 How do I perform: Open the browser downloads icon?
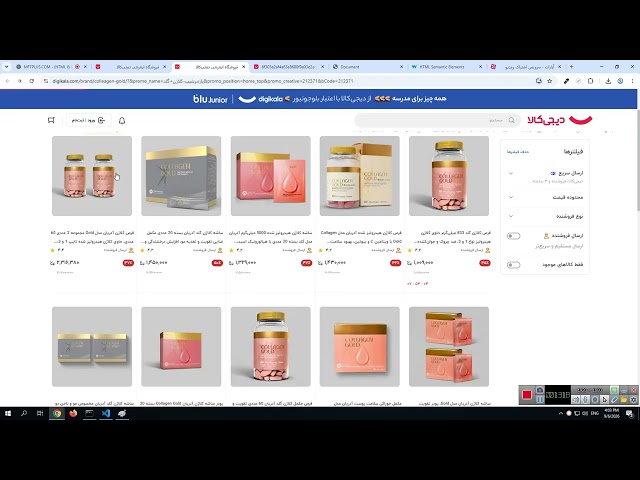click(x=608, y=81)
